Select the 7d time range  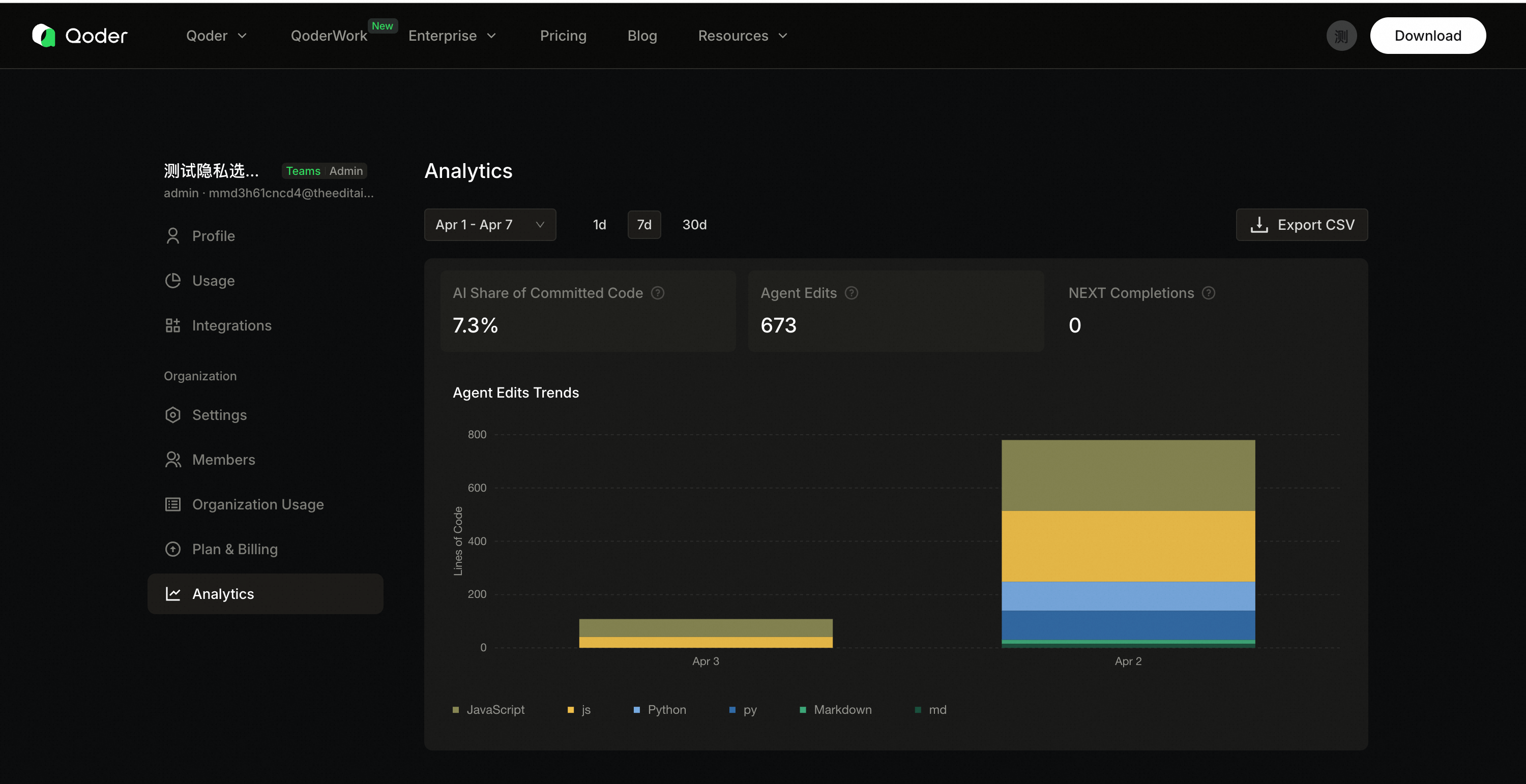pyautogui.click(x=644, y=225)
